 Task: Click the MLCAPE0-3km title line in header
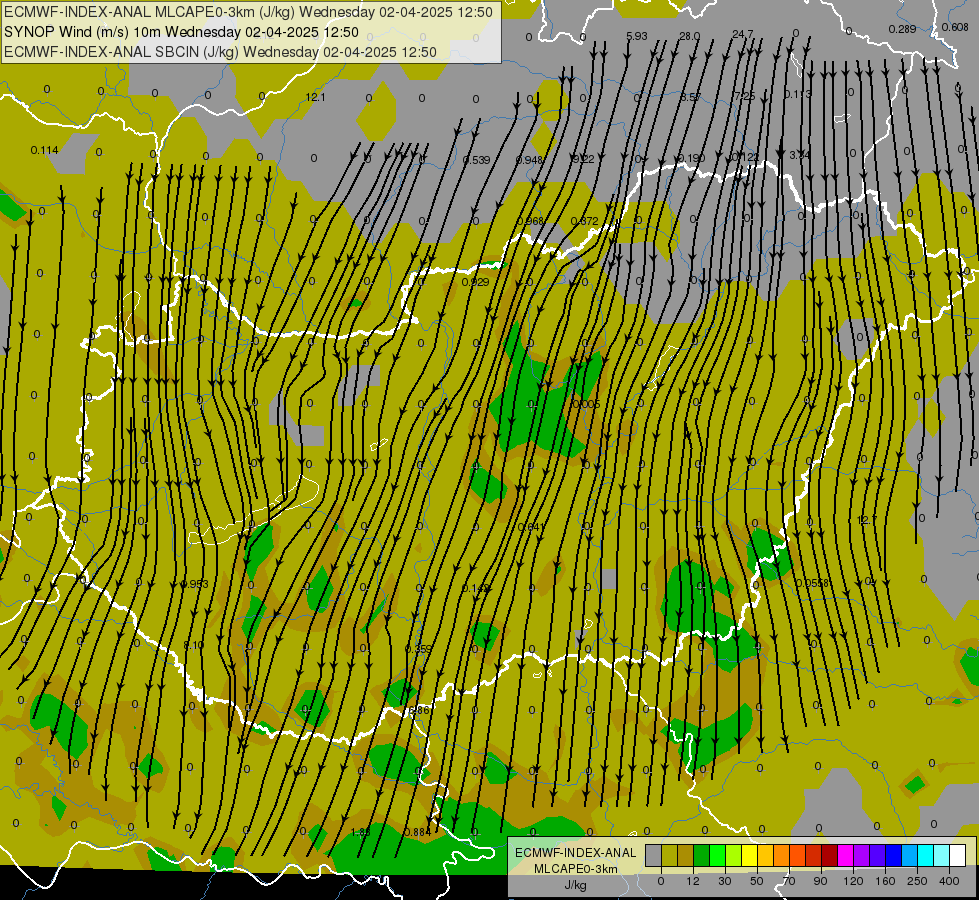tap(248, 12)
